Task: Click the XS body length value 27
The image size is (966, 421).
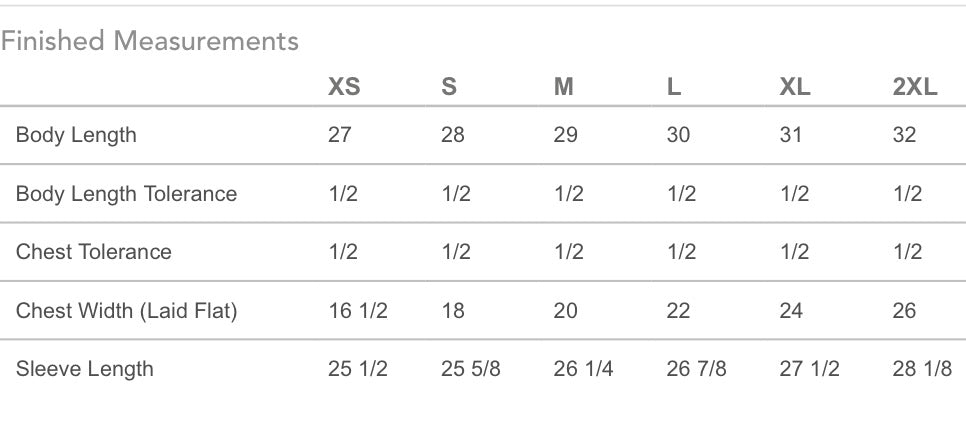Action: pos(339,135)
